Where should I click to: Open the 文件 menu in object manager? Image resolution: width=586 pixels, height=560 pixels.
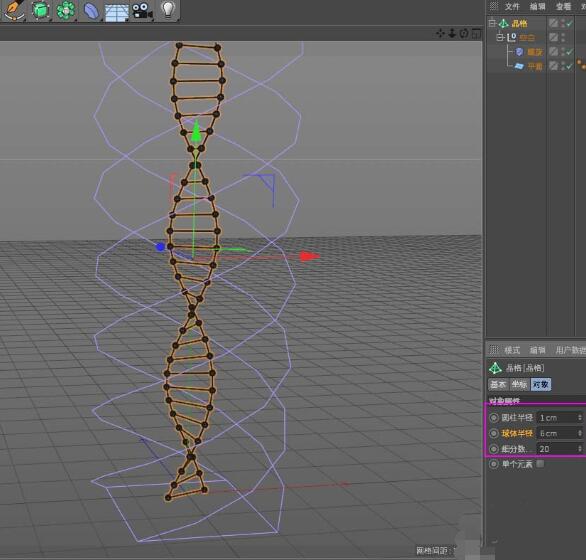click(512, 6)
